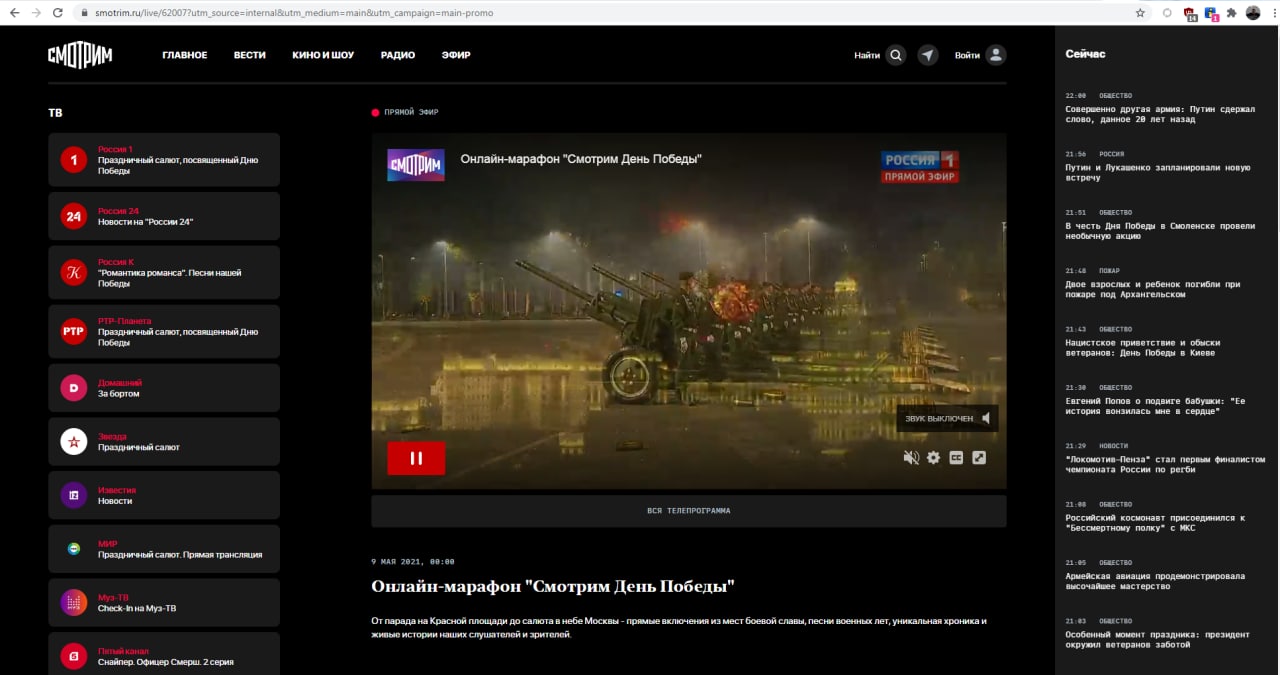Click the page heading 'Онлайн-марафон Смотрим День Победы'
This screenshot has width=1280, height=675.
coord(553,586)
